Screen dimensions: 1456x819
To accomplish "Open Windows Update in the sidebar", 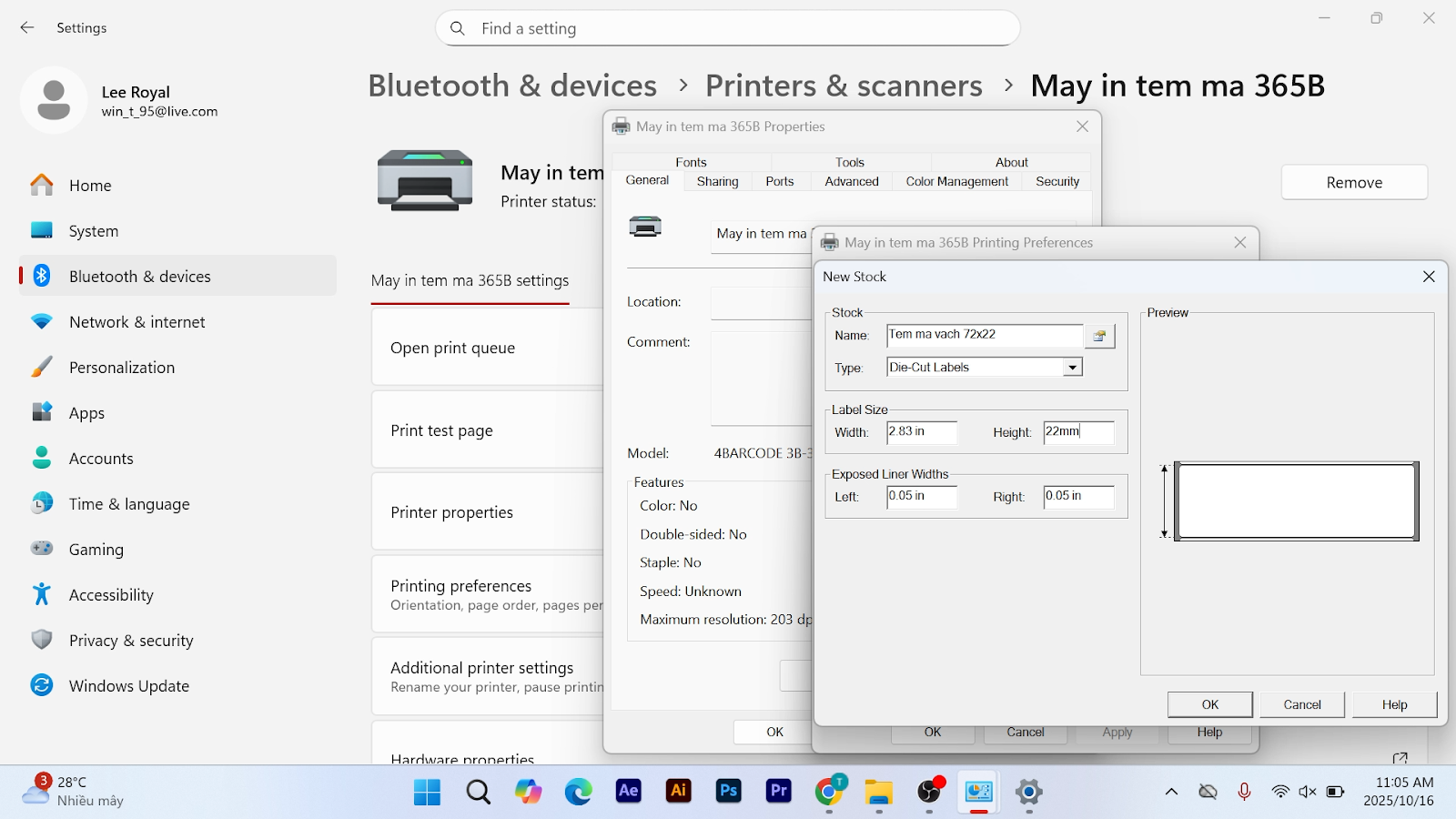I will 128,686.
